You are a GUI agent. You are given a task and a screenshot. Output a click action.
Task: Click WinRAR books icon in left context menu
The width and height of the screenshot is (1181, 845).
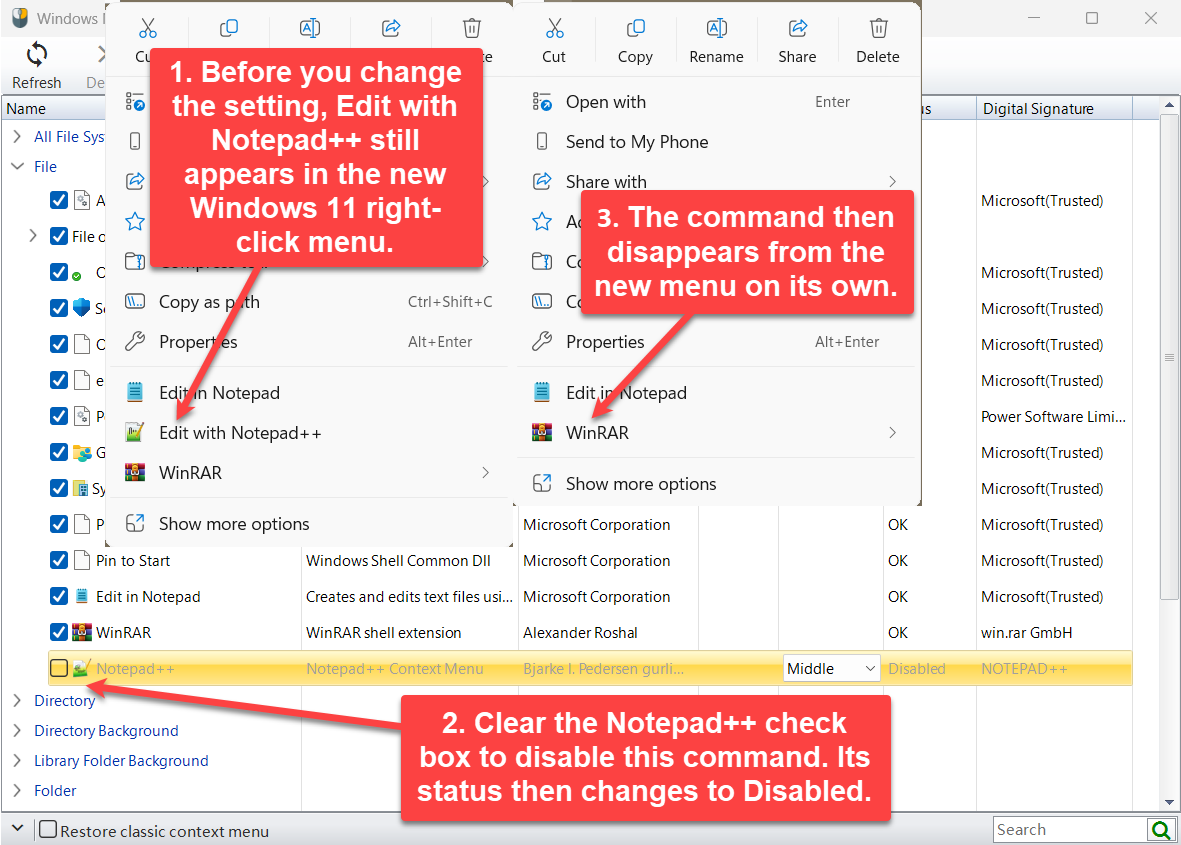(x=135, y=472)
